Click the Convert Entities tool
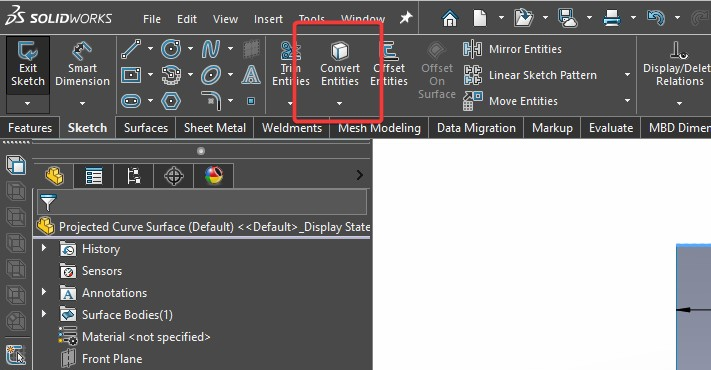The height and width of the screenshot is (370, 711). pyautogui.click(x=340, y=63)
